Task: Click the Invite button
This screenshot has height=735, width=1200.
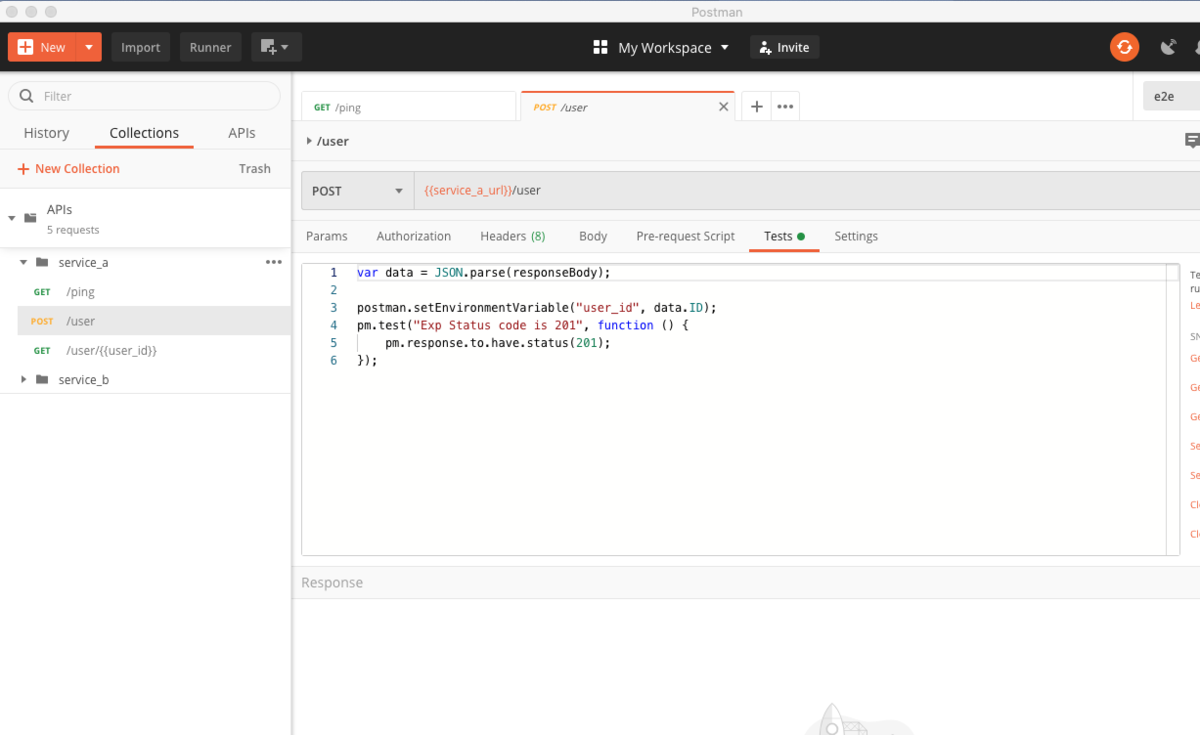Action: click(x=785, y=47)
